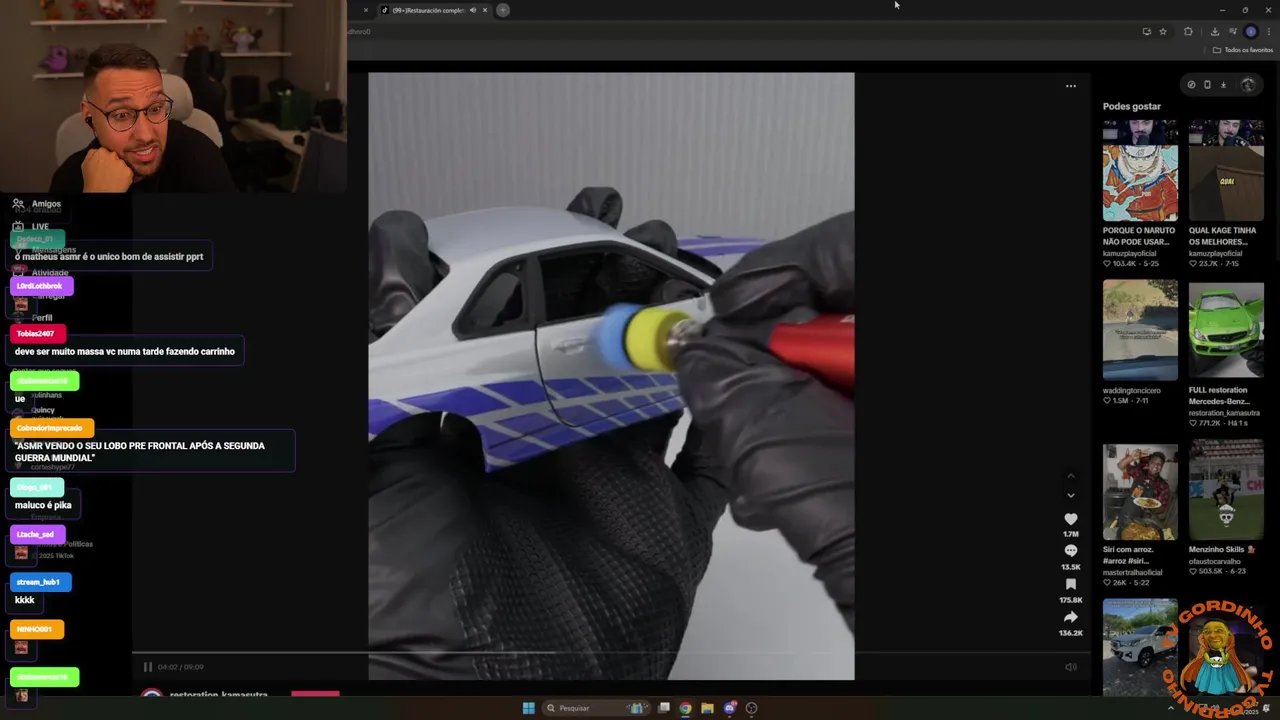This screenshot has height=720, width=1280.
Task: Click the red Follow button beside author
Action: coord(315,694)
